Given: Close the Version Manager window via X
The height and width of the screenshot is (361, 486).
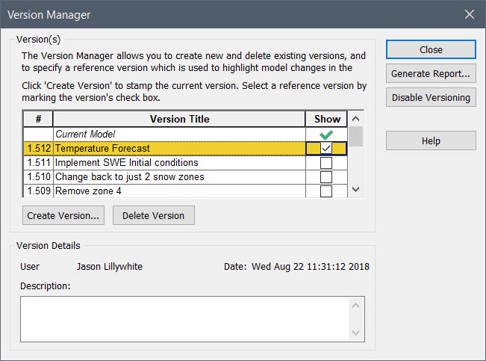Looking at the screenshot, I should [469, 14].
